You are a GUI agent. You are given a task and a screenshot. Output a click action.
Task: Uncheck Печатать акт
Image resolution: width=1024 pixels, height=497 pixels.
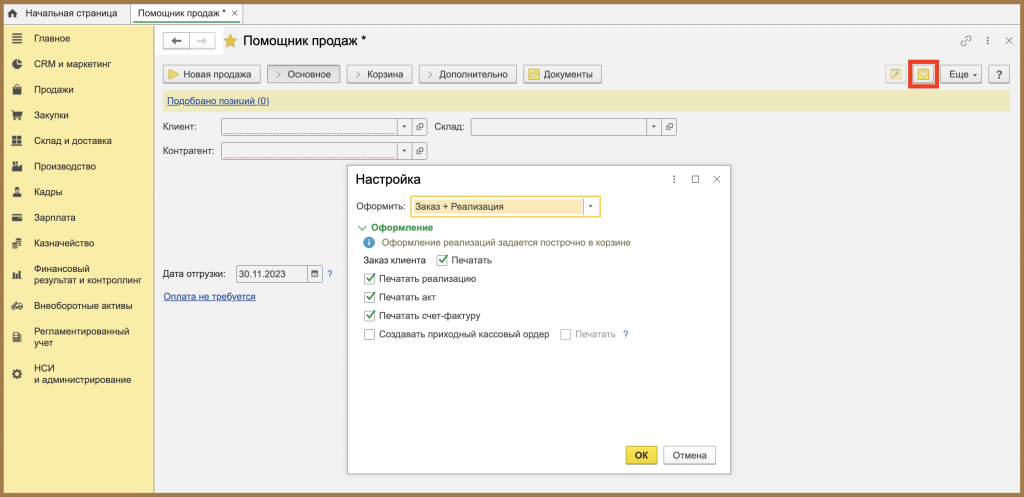pyautogui.click(x=370, y=297)
